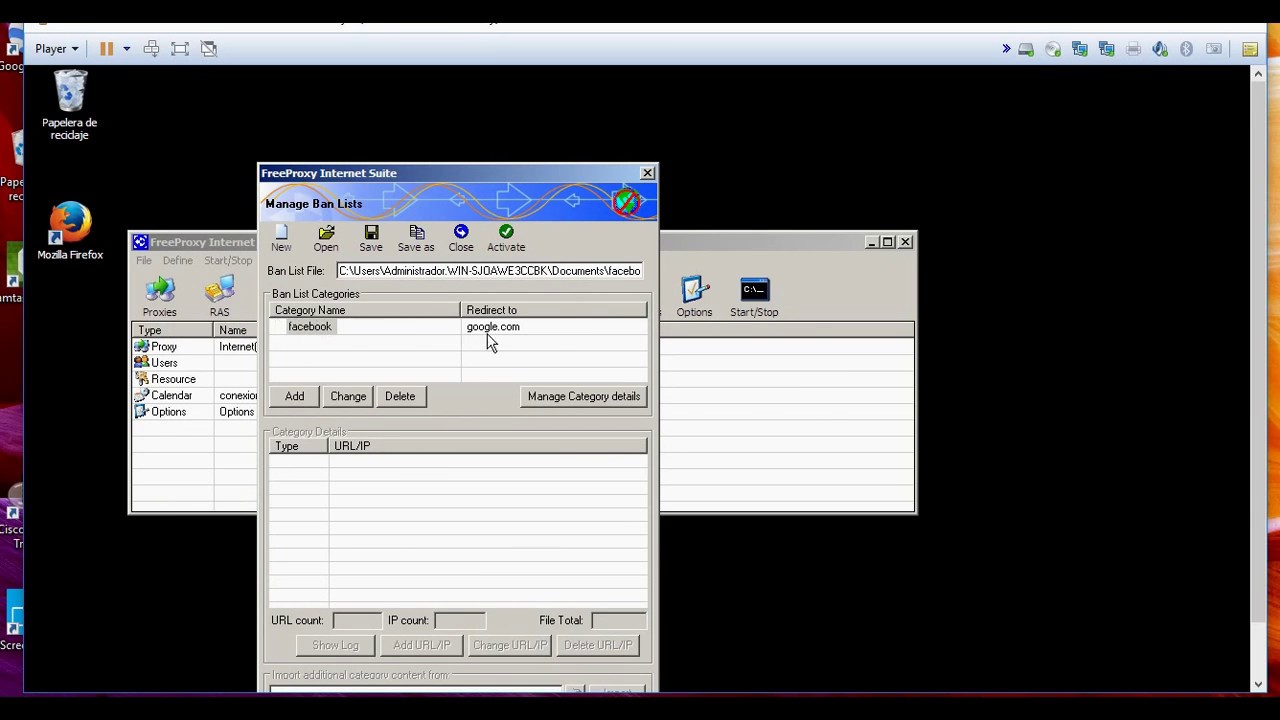Click the Name column header in main window

point(235,330)
